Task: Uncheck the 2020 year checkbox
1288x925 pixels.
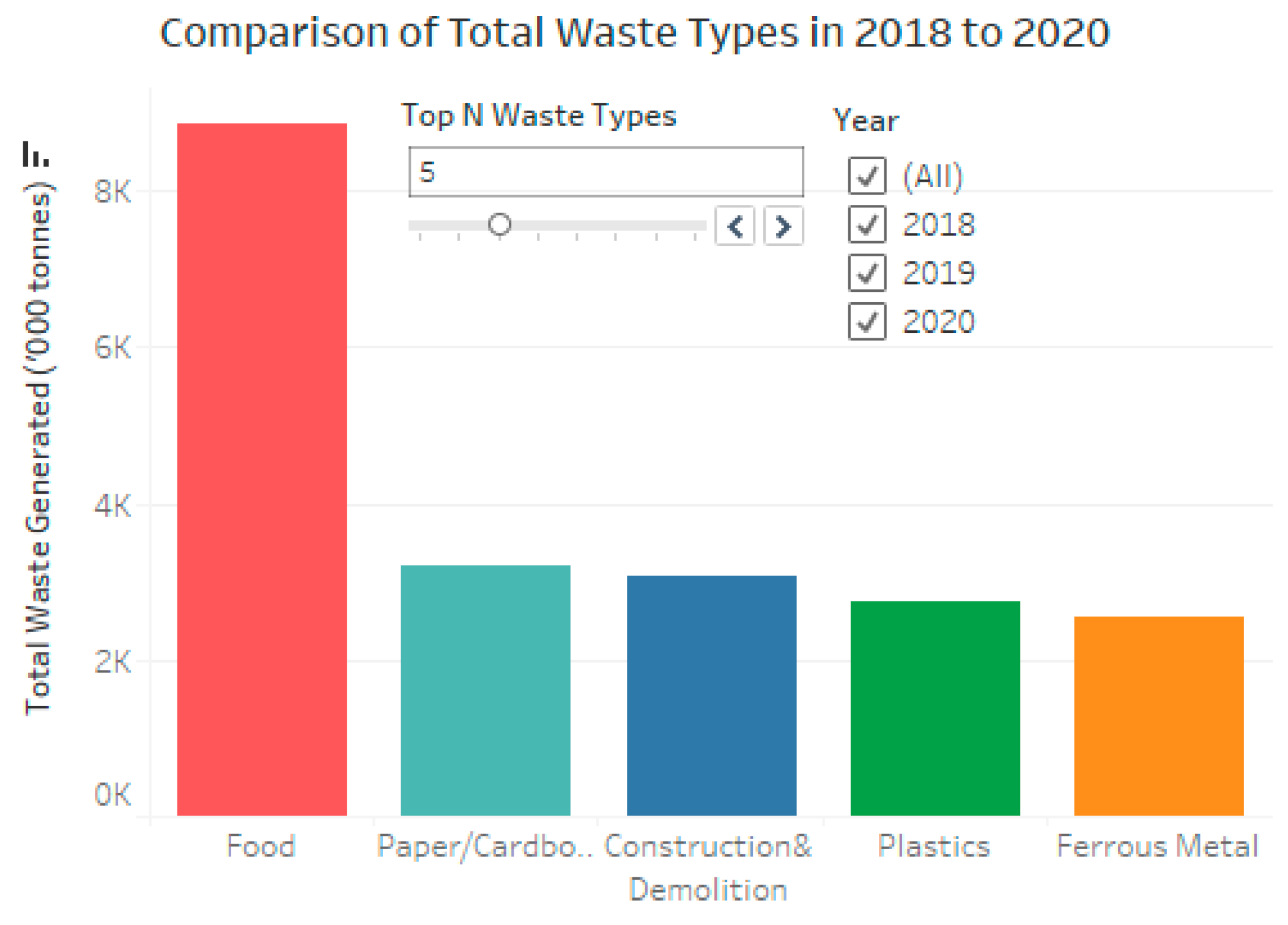Action: click(867, 321)
